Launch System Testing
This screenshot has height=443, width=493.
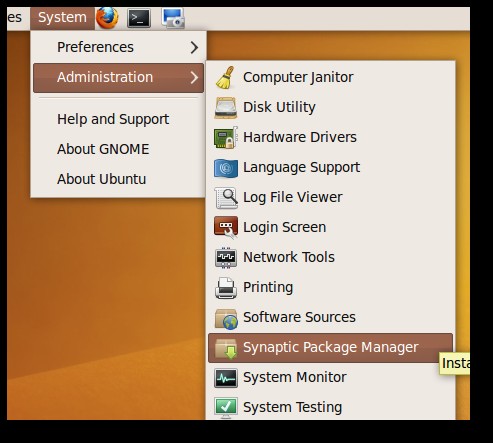tap(330, 407)
